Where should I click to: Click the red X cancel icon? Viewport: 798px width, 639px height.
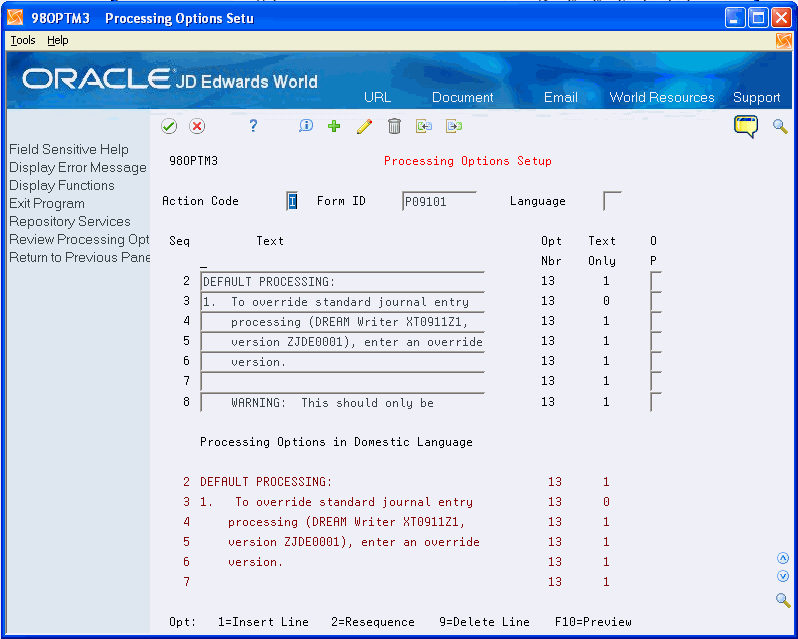(x=197, y=126)
